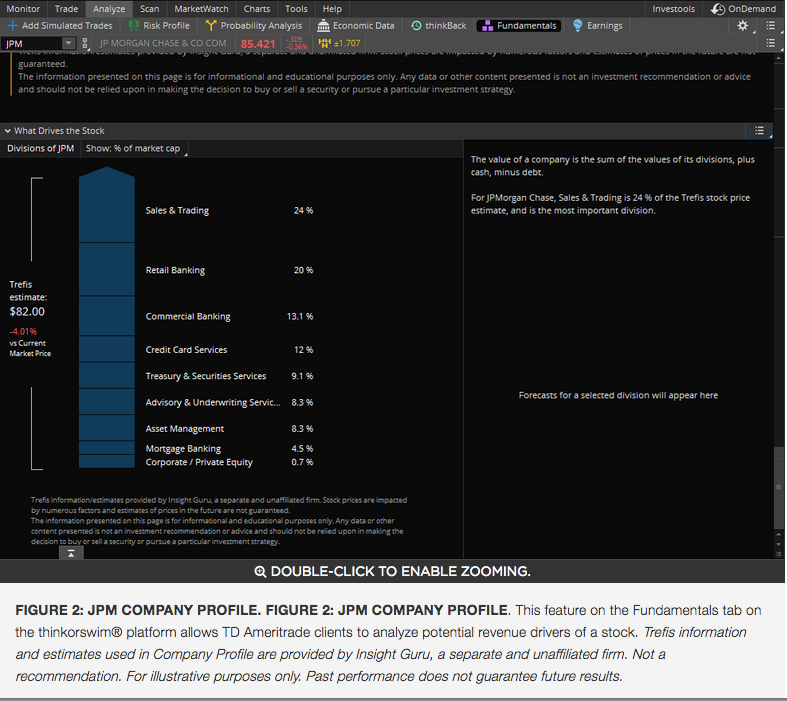Activate OnDemand mode
787x701 pixels.
click(744, 9)
